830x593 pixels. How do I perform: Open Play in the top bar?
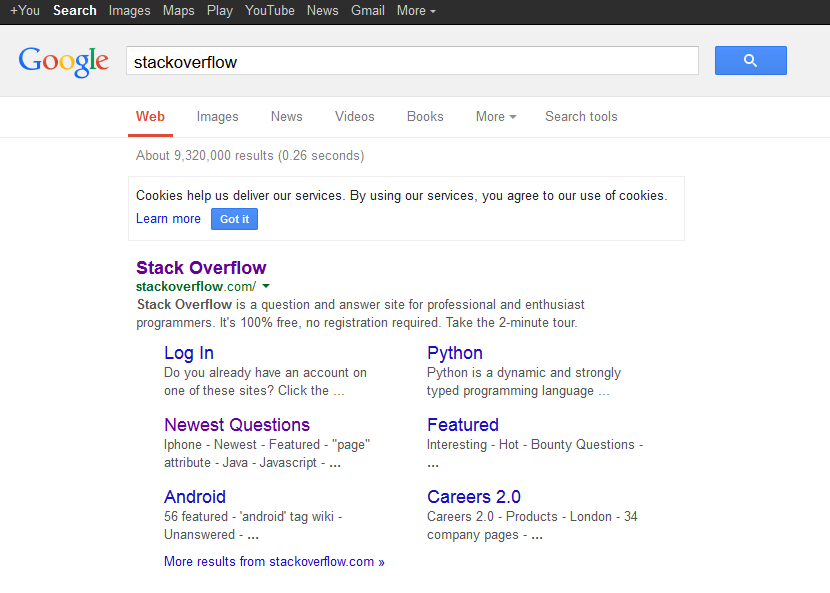pos(220,11)
